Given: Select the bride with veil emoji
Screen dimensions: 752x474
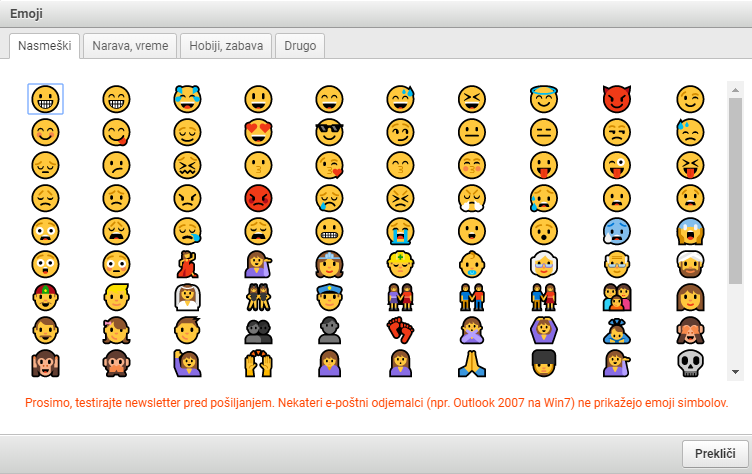Looking at the screenshot, I should coord(188,296).
